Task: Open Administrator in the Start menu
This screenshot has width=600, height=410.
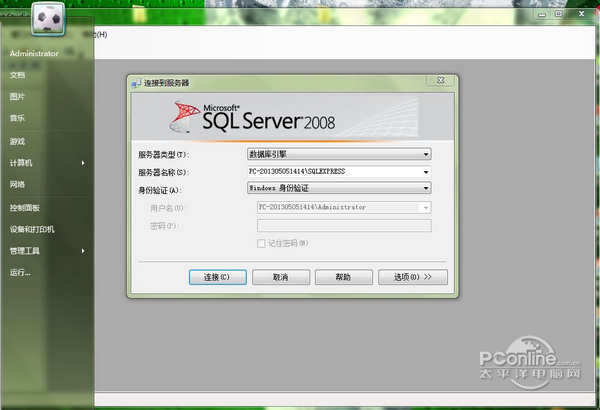Action: pyautogui.click(x=34, y=54)
